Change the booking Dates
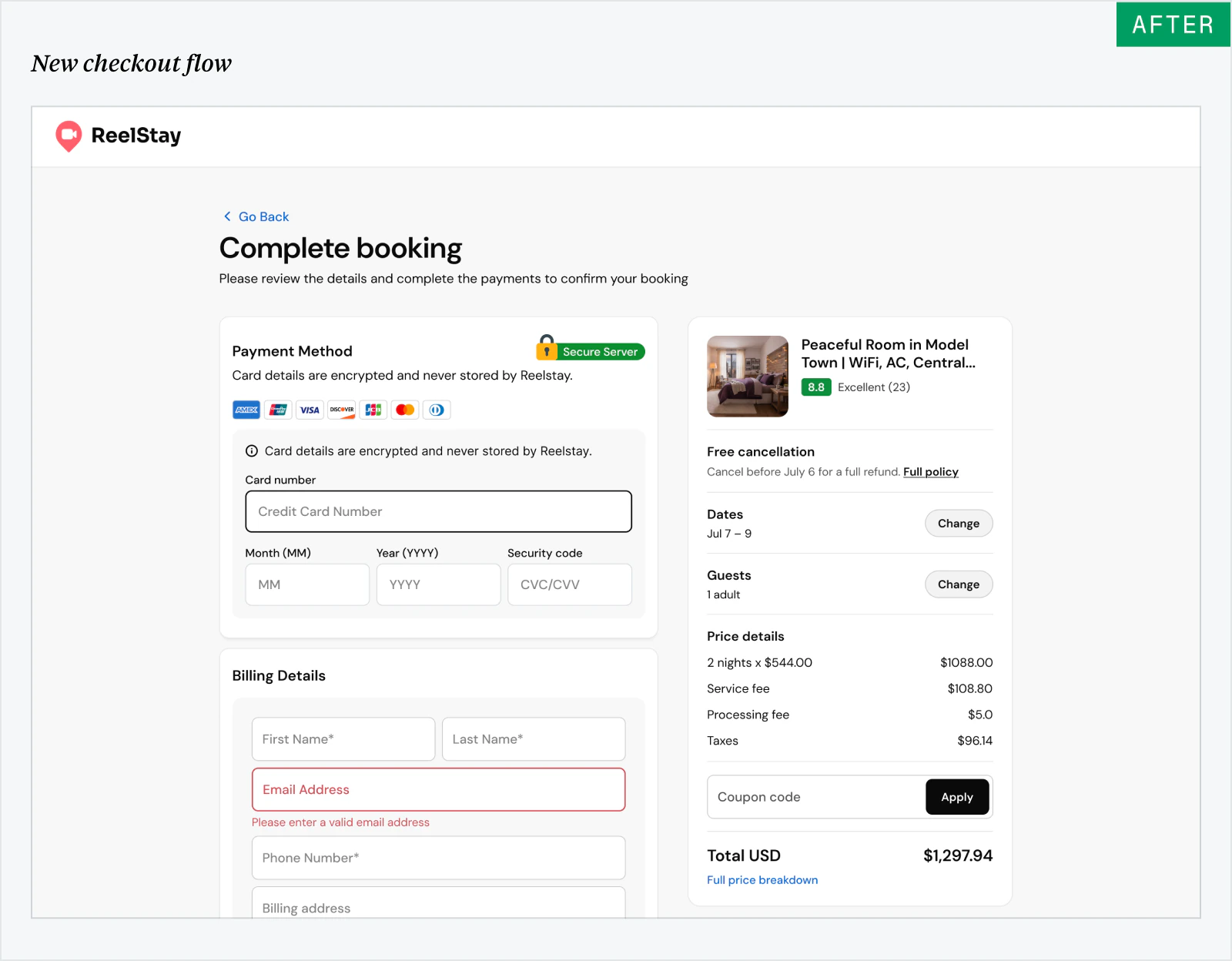The image size is (1232, 961). pyautogui.click(x=959, y=524)
